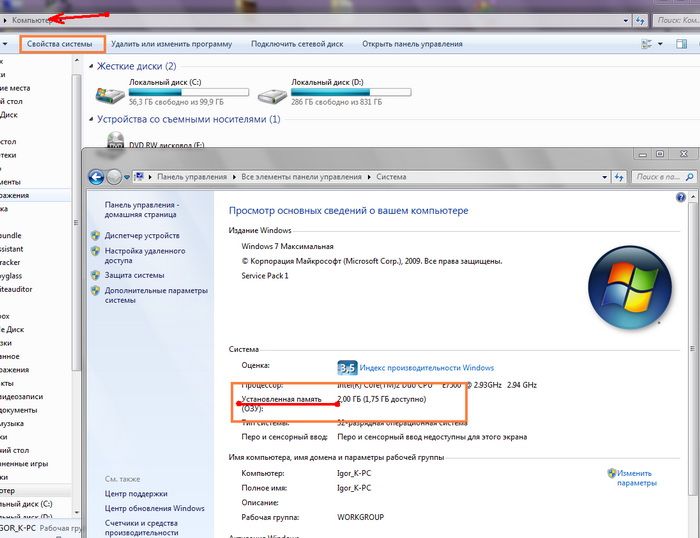Viewport: 700px width, 538px height.
Task: Click control panel icon in System breadcrumb
Action: pyautogui.click(x=139, y=177)
